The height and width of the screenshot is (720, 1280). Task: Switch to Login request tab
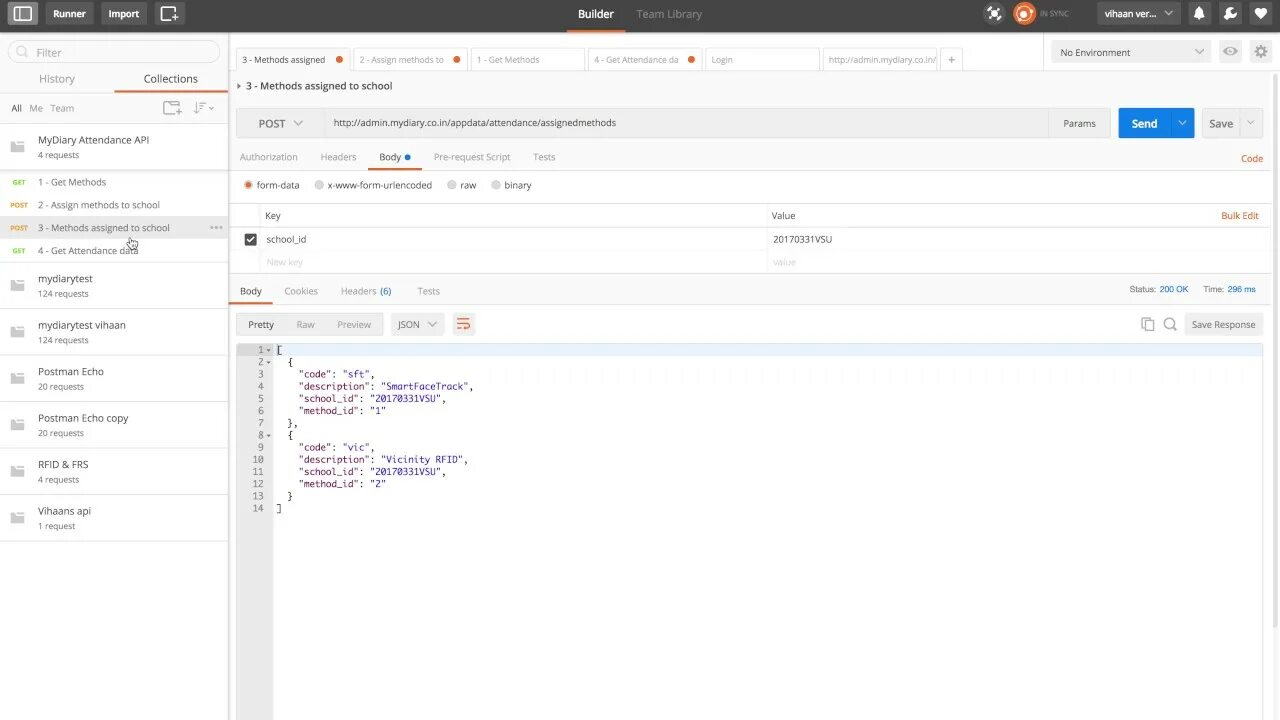(762, 60)
